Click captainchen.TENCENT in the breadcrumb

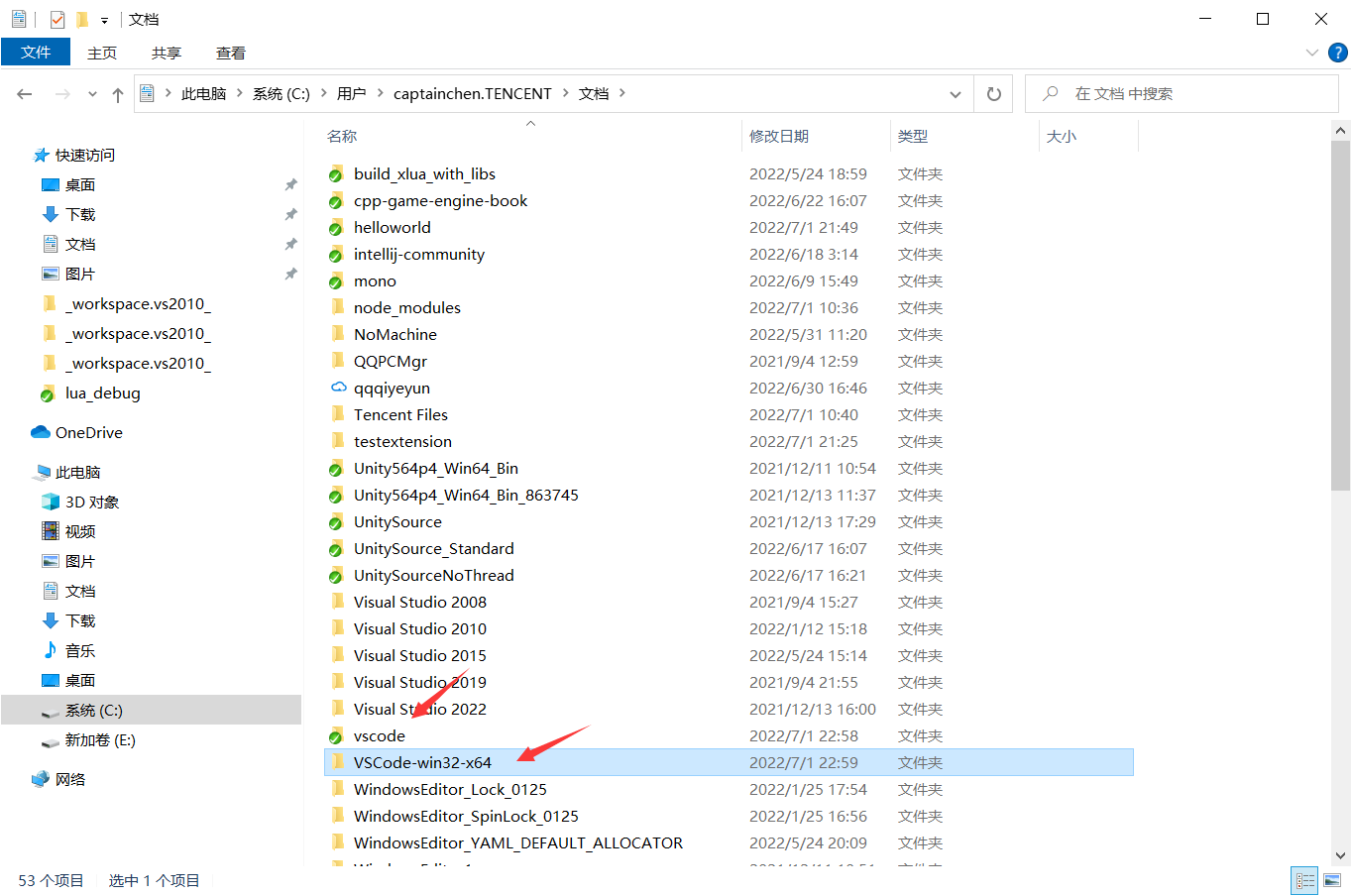473,94
